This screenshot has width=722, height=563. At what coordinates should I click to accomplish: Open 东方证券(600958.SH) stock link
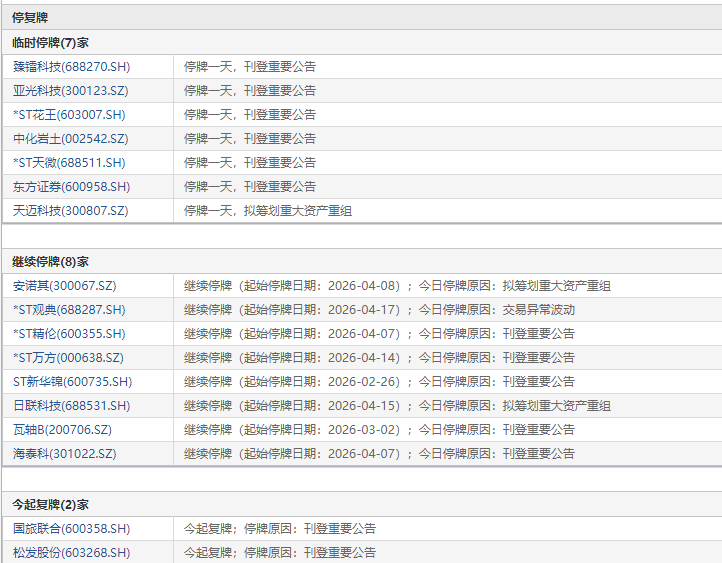coord(71,186)
